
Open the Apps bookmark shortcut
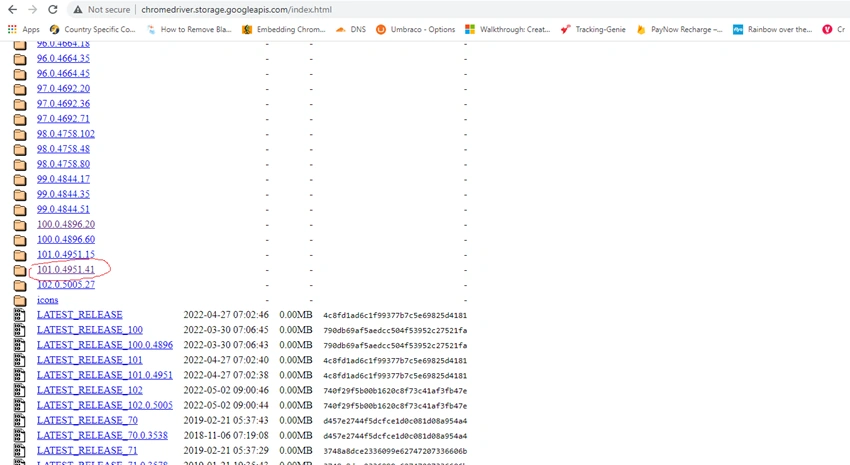24,29
